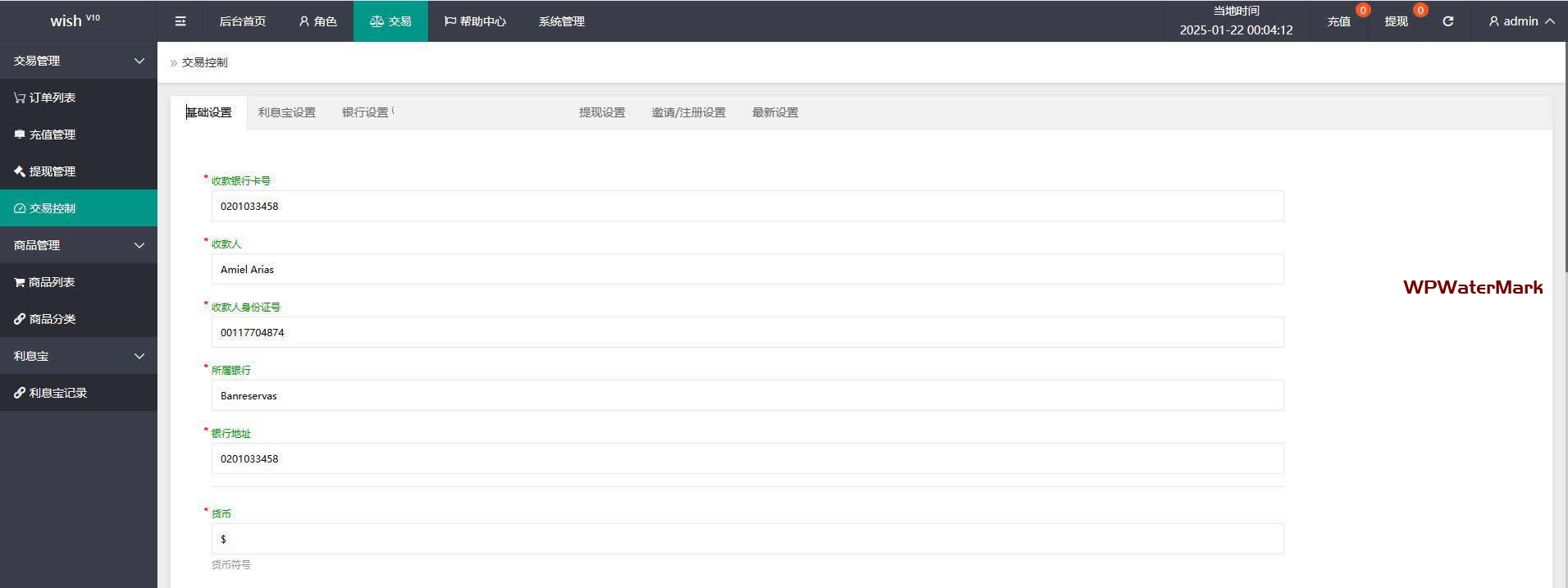Click the 所属银行 field containing Banreservas

click(x=746, y=395)
